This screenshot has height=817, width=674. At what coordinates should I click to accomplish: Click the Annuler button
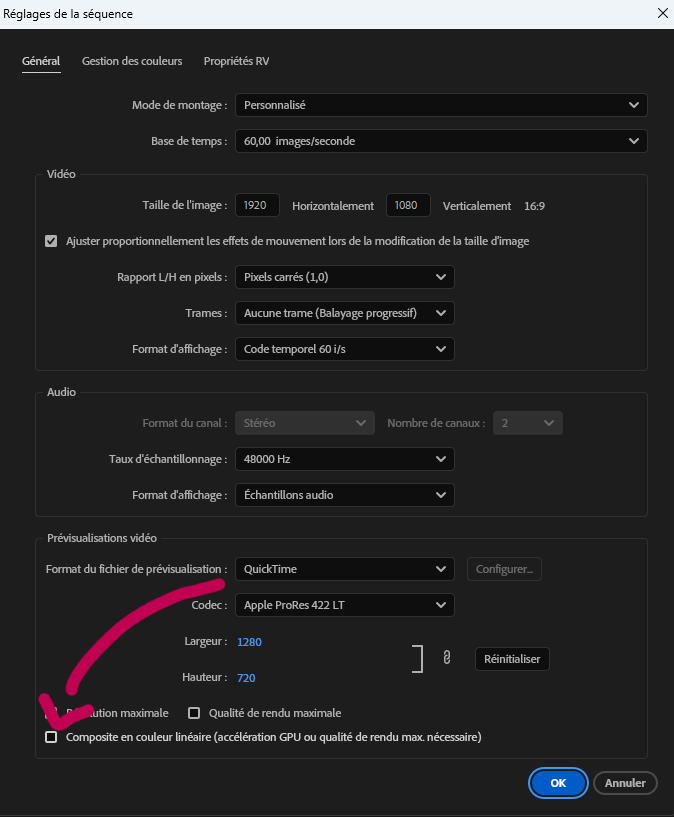pos(625,783)
